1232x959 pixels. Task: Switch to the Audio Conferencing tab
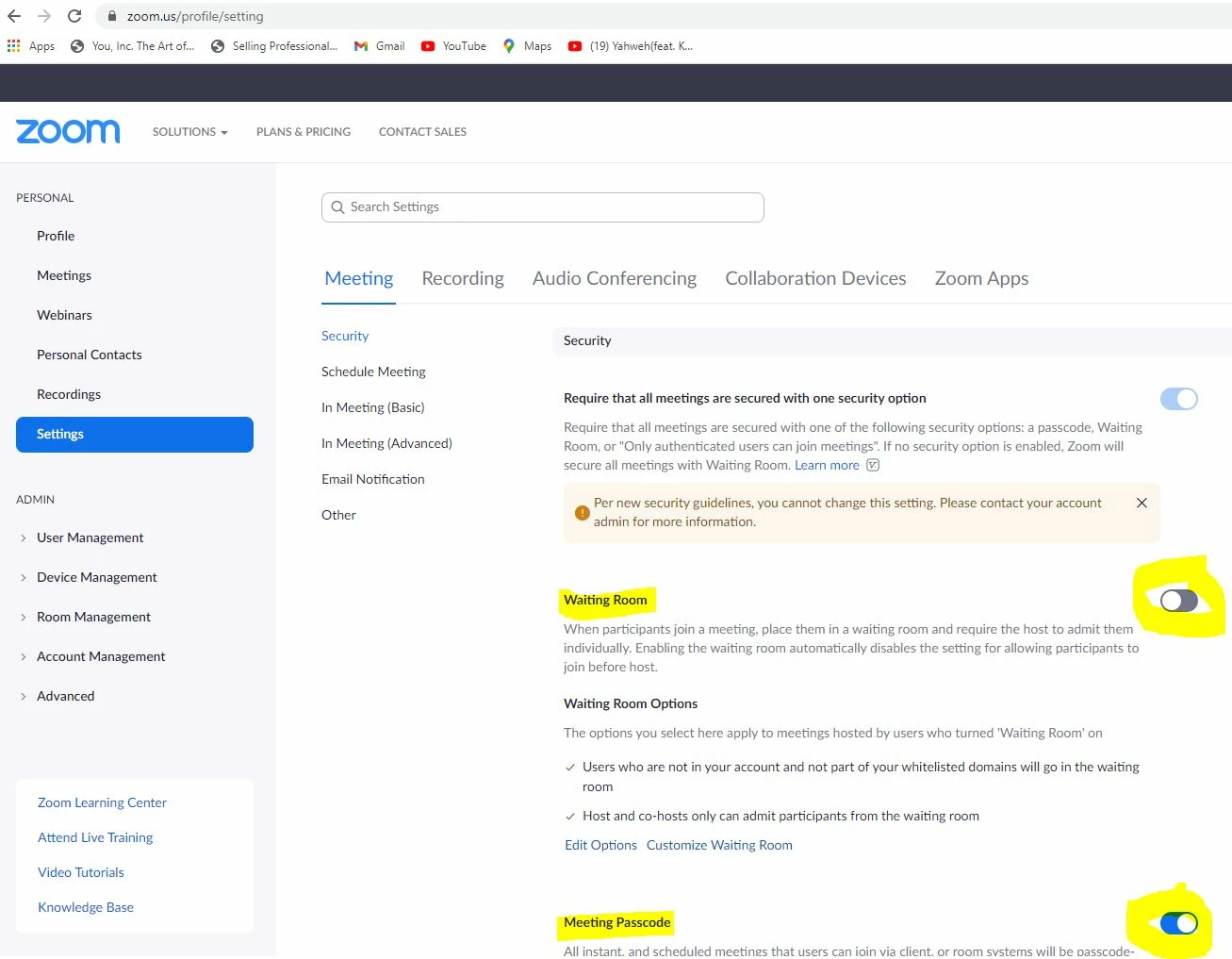click(x=615, y=278)
